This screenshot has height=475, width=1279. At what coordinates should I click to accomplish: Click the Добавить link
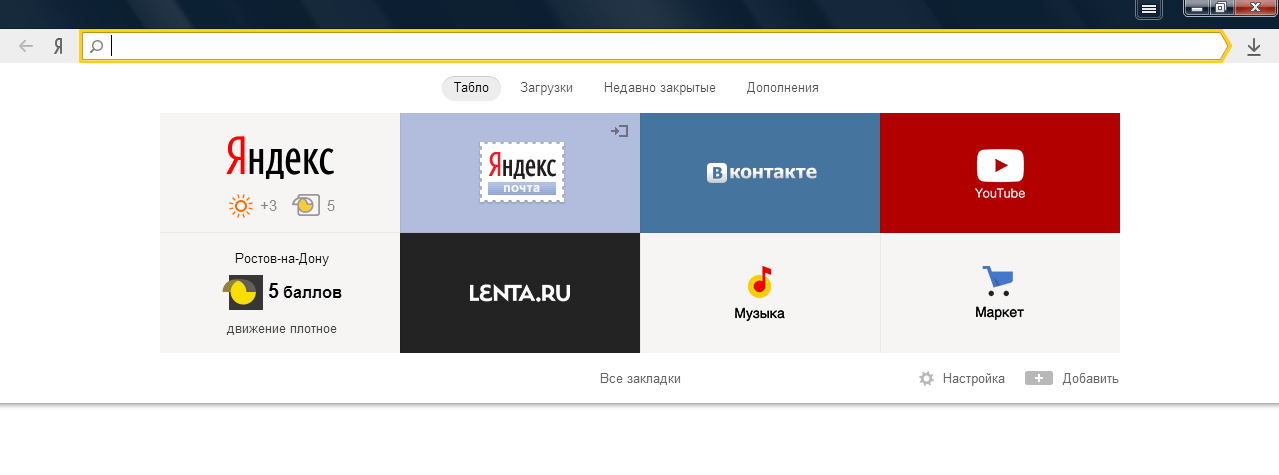point(1091,379)
